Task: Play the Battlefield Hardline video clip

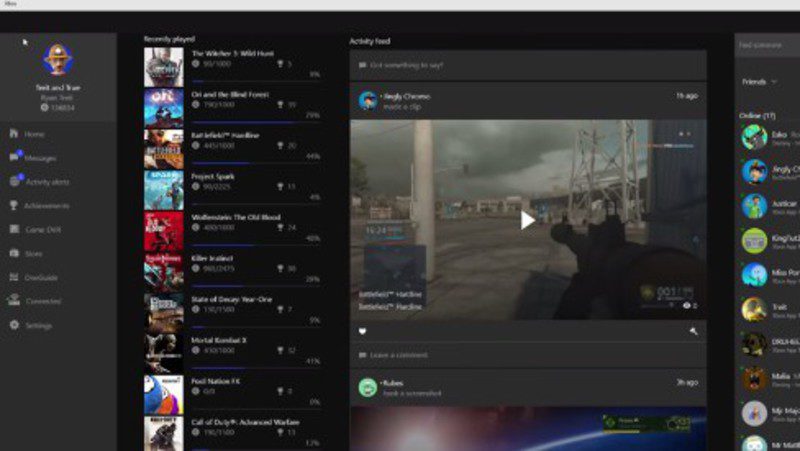Action: pyautogui.click(x=527, y=220)
